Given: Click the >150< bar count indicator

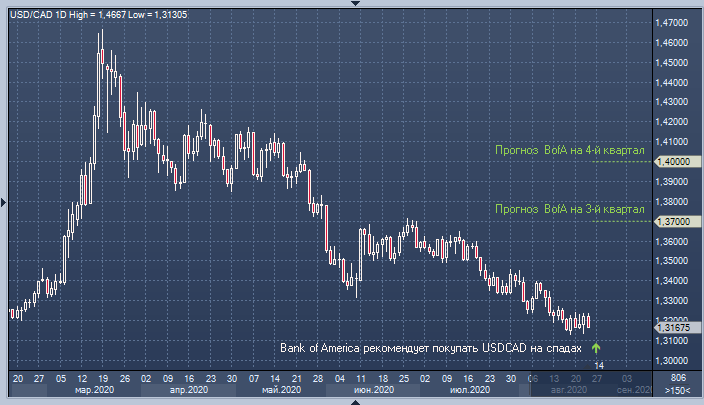Looking at the screenshot, I should 677,390.
